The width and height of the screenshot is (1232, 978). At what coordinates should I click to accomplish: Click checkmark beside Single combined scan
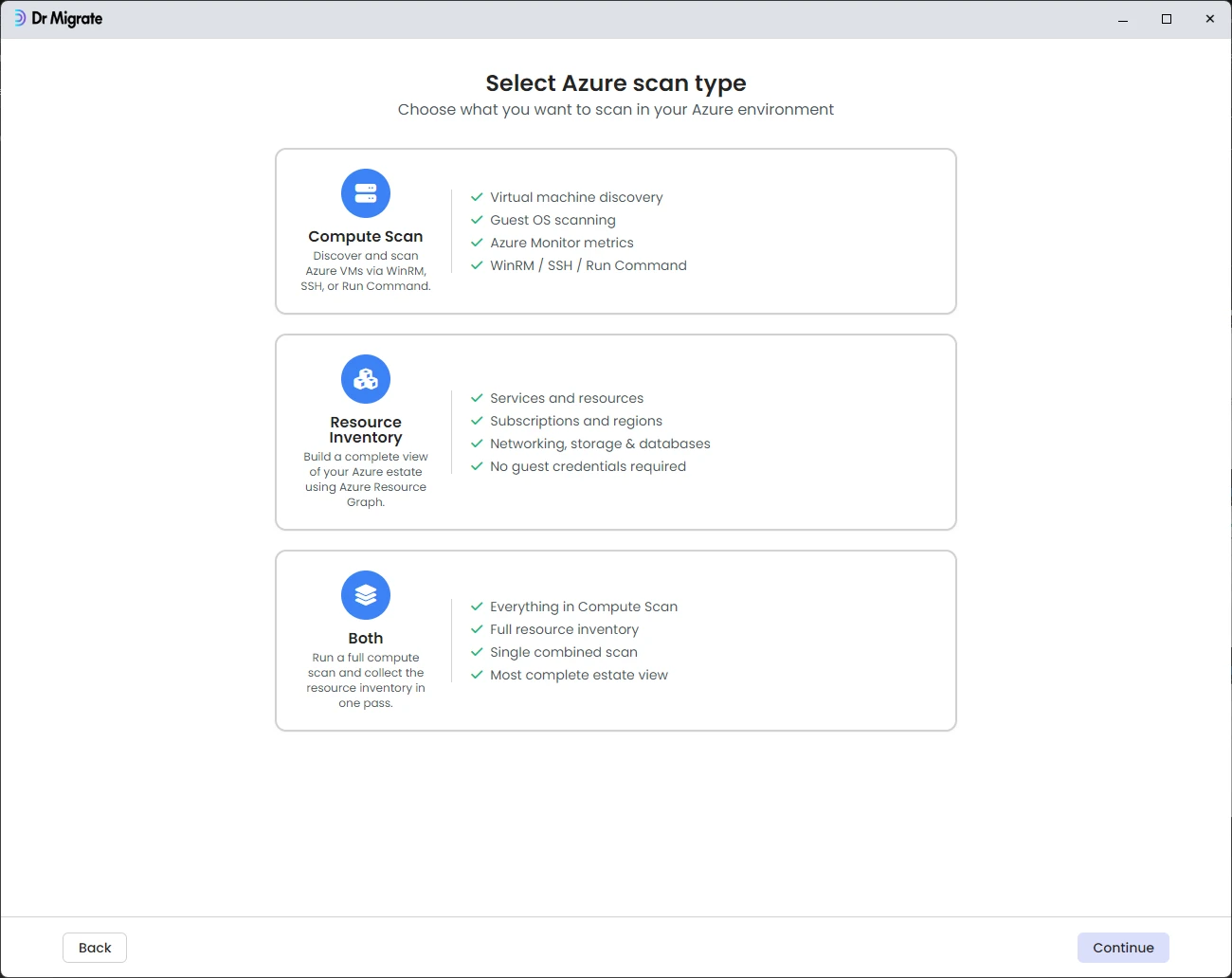[x=477, y=652]
